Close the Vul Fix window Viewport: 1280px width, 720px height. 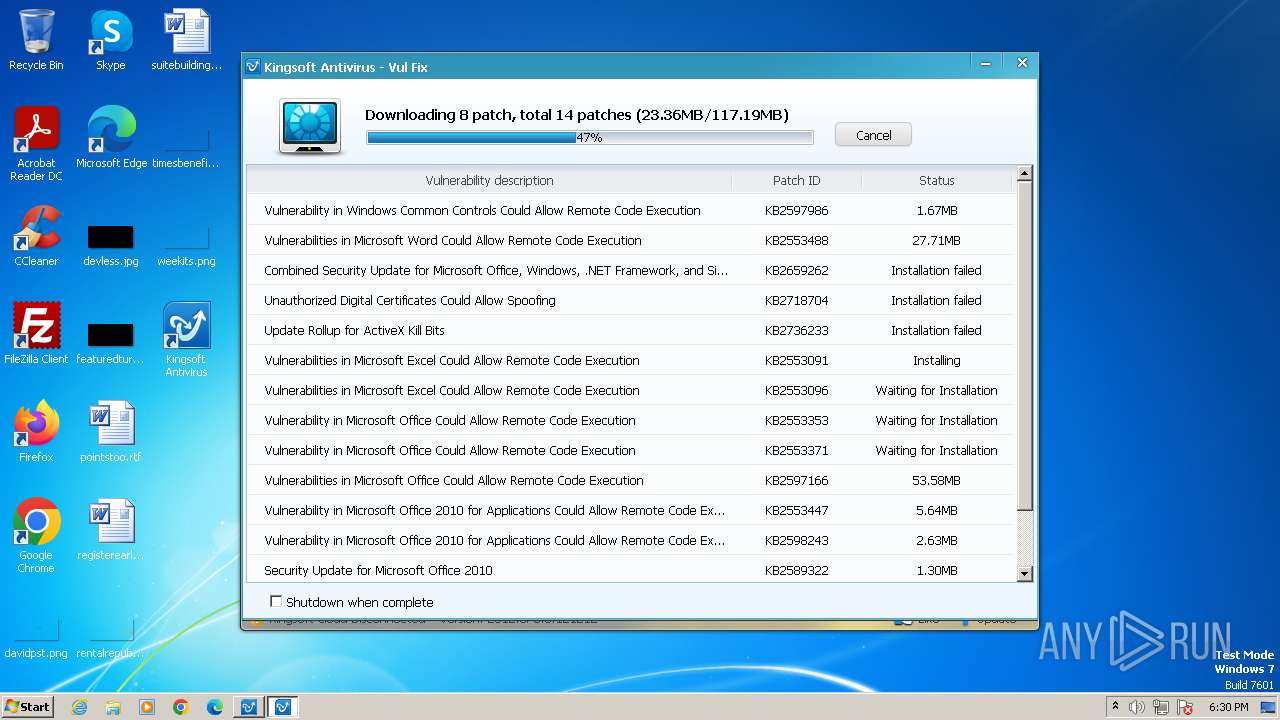click(1022, 63)
